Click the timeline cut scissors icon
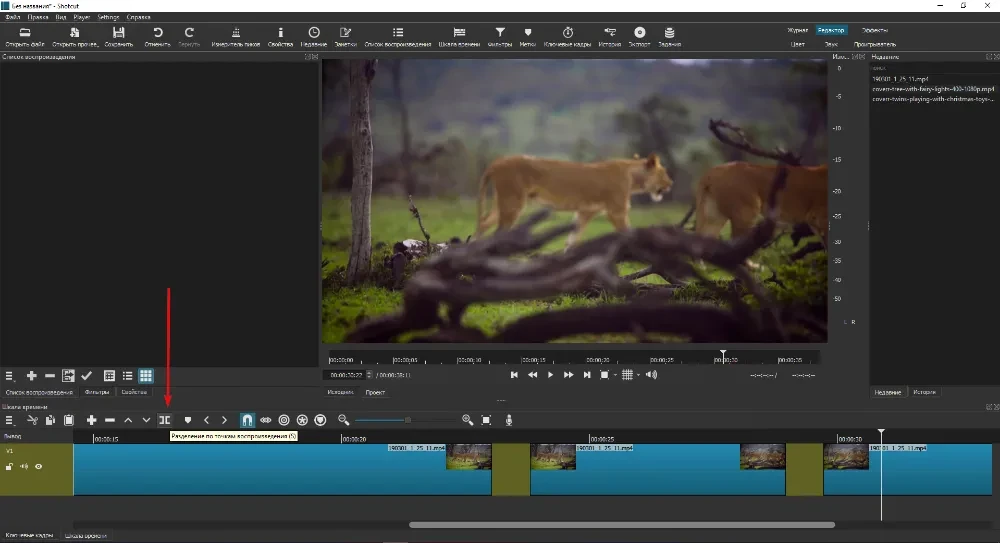This screenshot has width=1000, height=543. (32, 420)
